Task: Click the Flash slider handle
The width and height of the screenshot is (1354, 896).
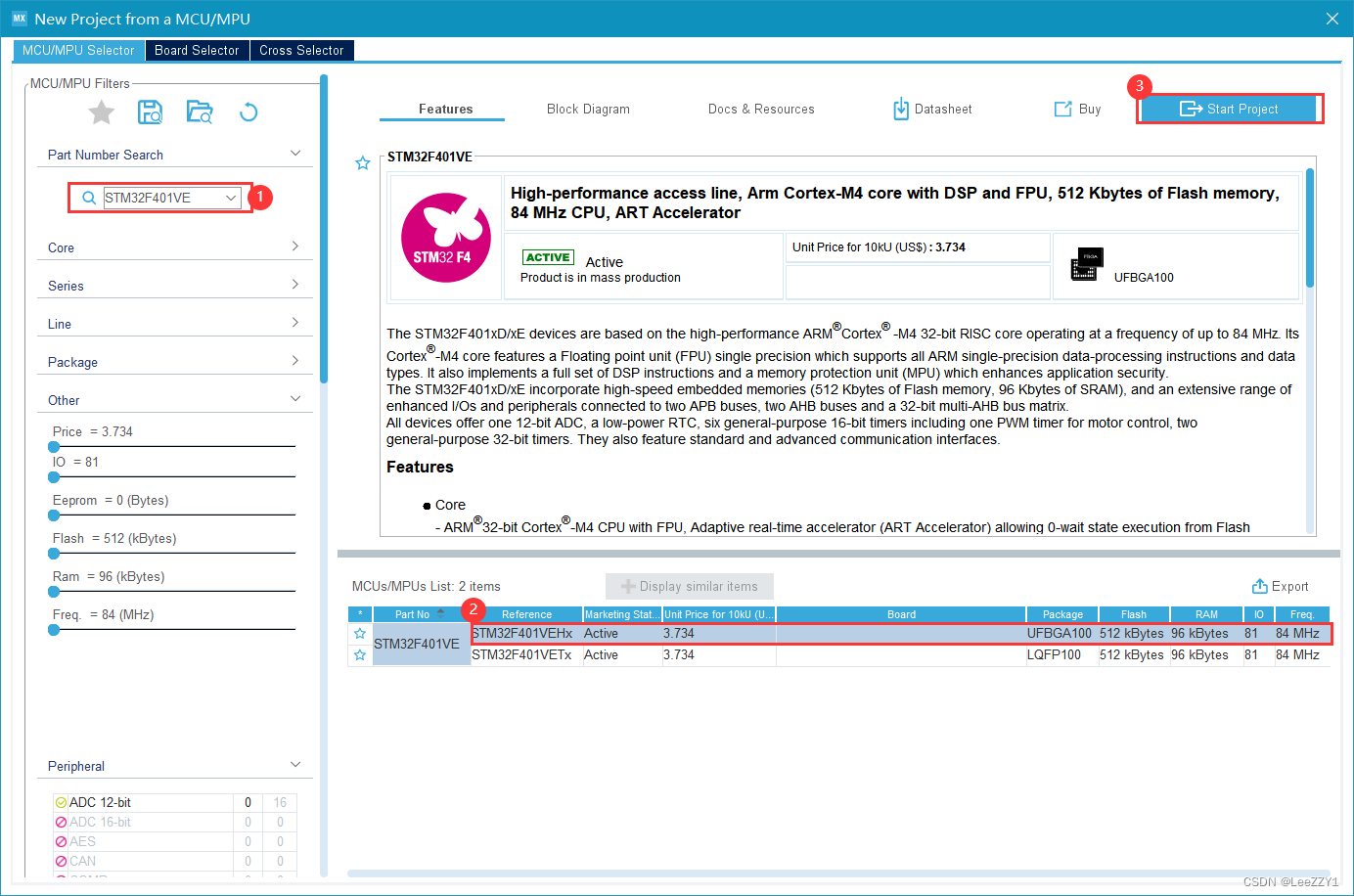Action: 54,553
